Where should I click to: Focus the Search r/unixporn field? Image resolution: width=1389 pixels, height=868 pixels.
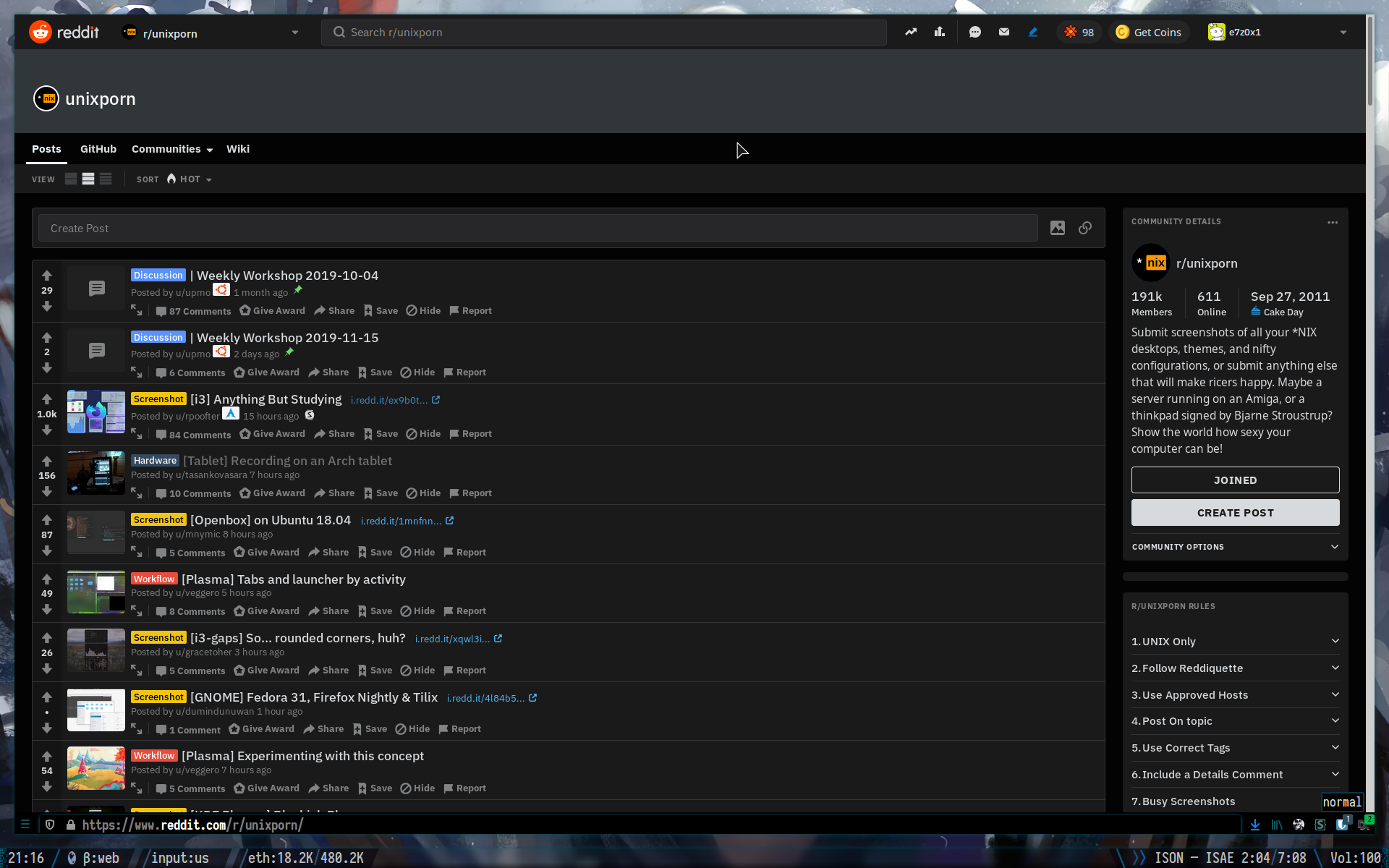[604, 33]
